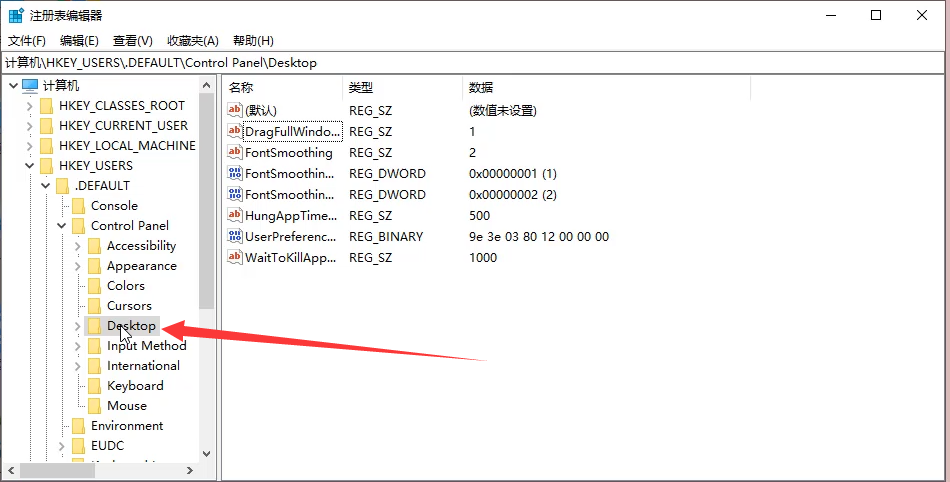Click the Cursors folder icon
950x482 pixels.
coord(94,306)
